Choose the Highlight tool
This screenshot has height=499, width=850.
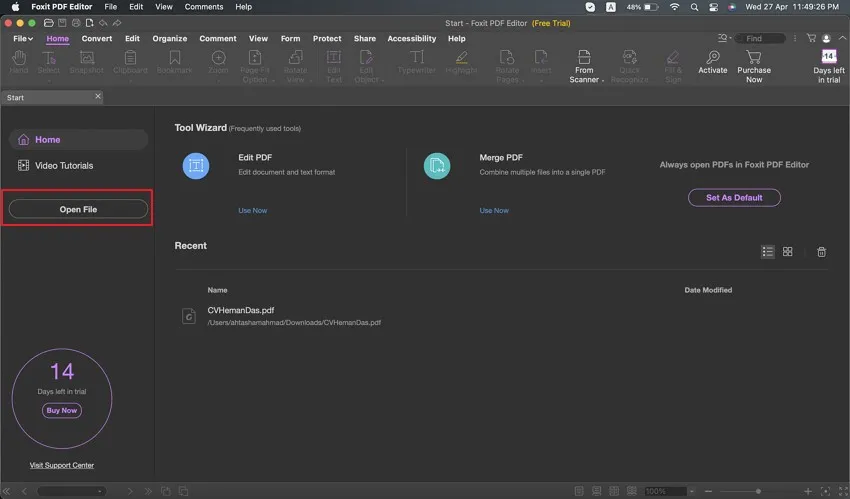coord(461,62)
